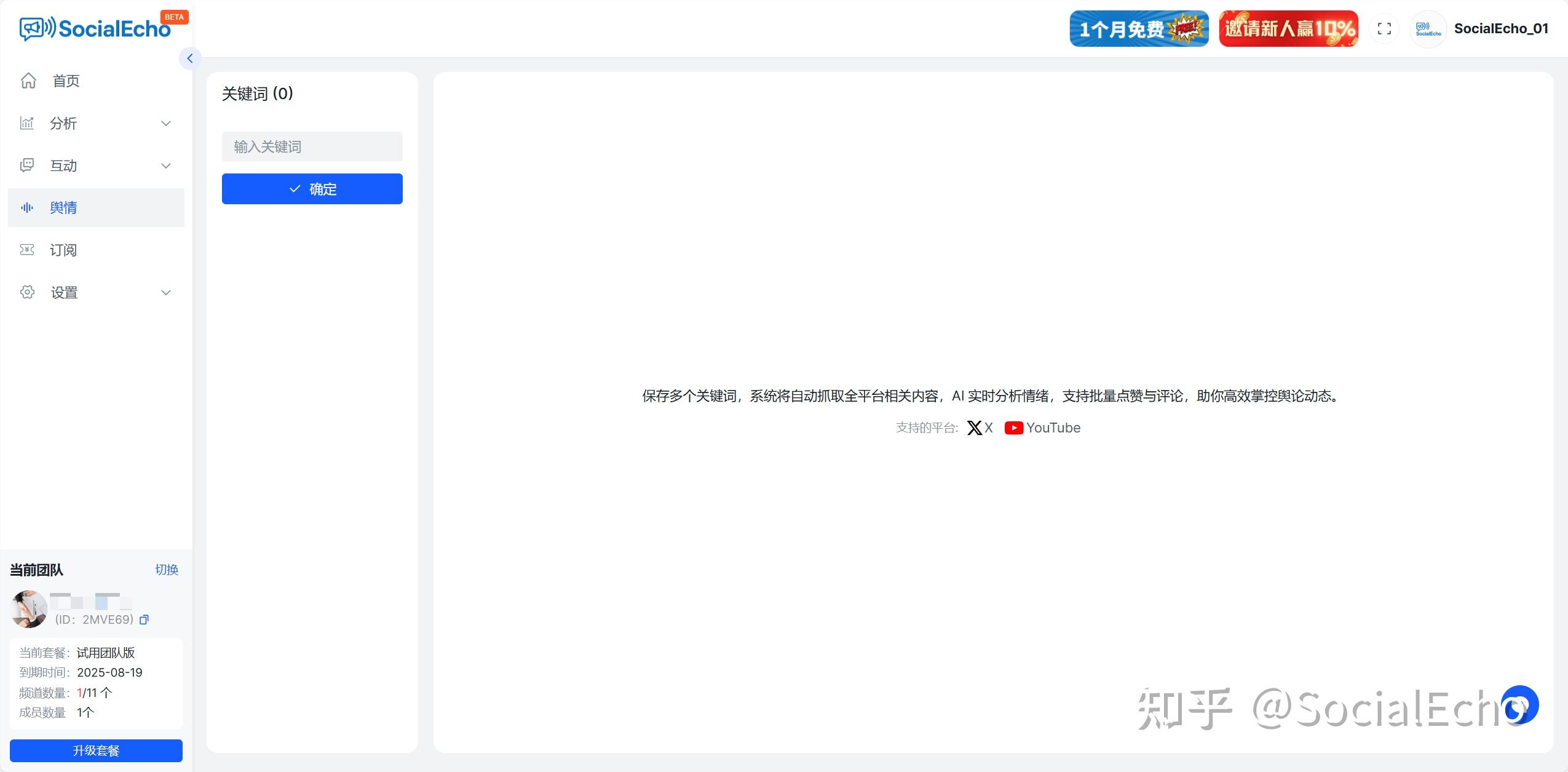Viewport: 1568px width, 772px height.
Task: Expand the 分析 menu chevron
Action: coord(165,123)
